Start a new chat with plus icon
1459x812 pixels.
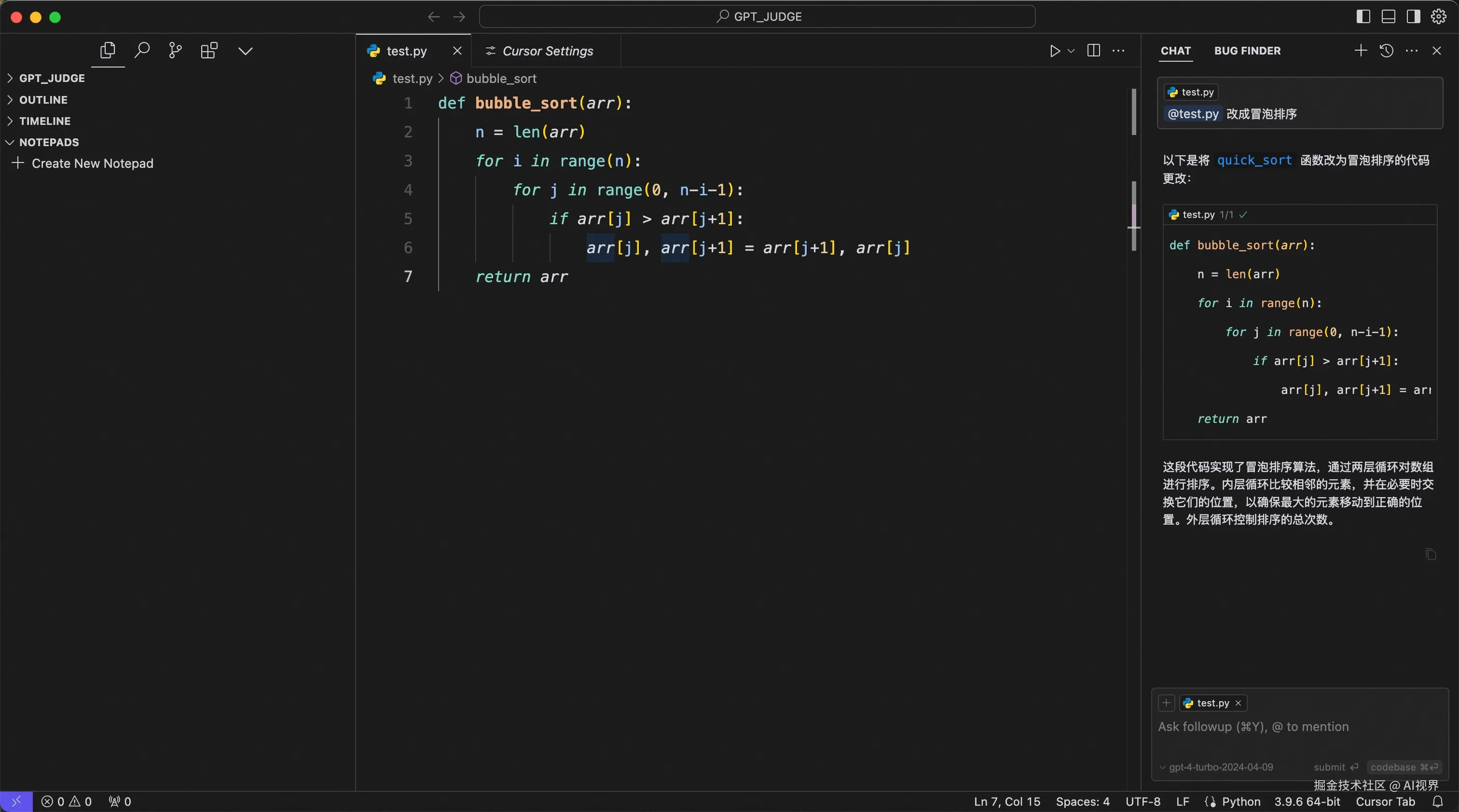1361,50
